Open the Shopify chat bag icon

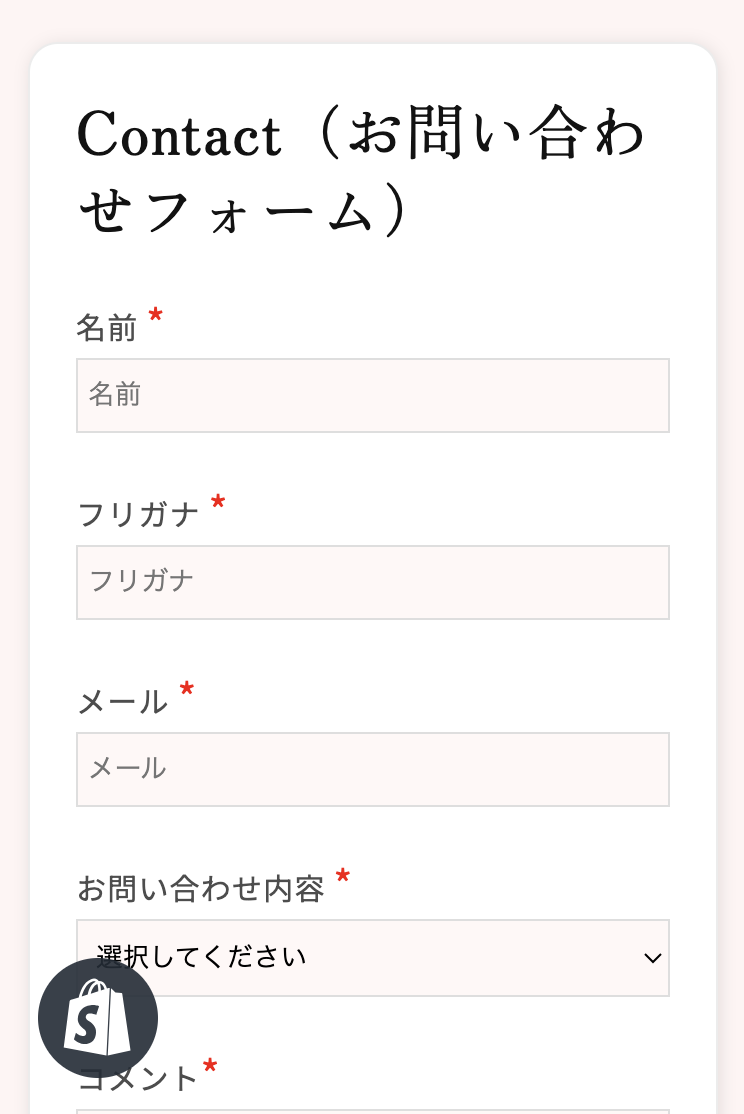(98, 1018)
